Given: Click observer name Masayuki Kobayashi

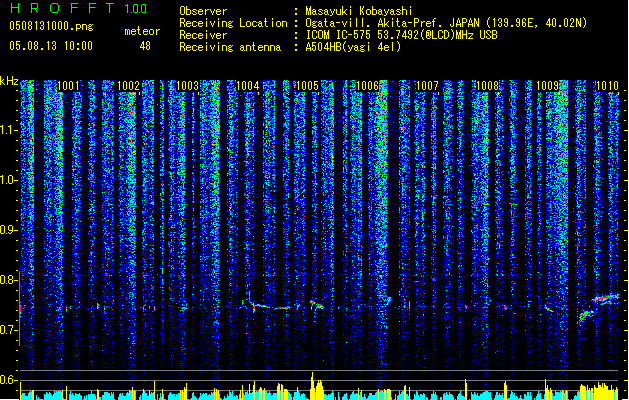Looking at the screenshot, I should click(x=359, y=11).
